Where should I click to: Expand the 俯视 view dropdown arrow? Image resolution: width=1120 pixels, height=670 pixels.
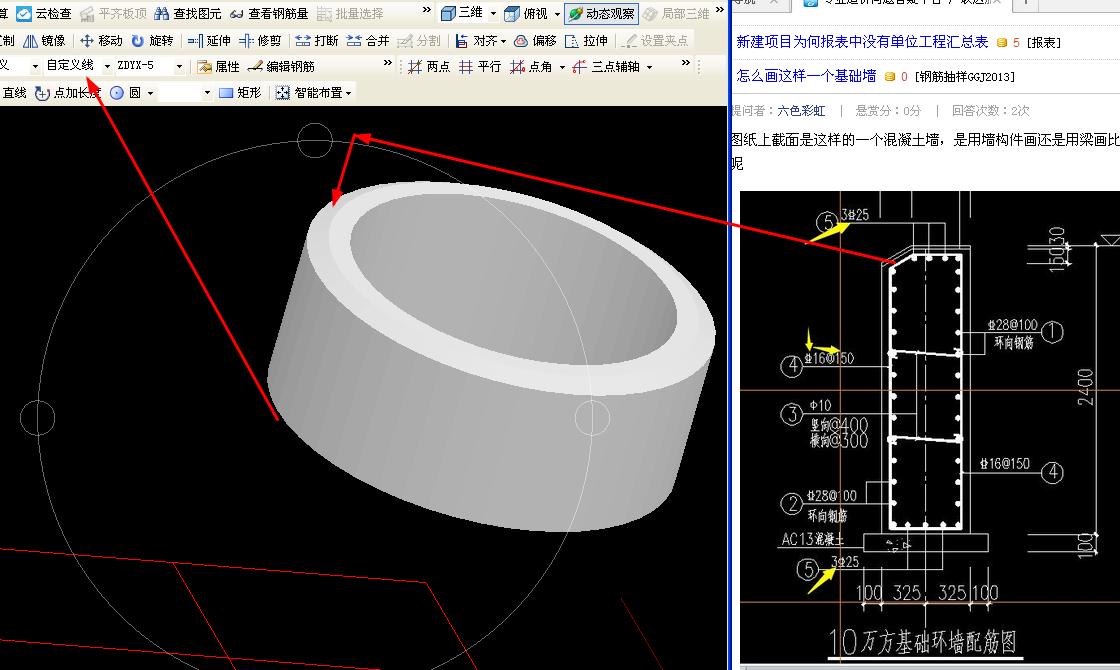tap(557, 14)
